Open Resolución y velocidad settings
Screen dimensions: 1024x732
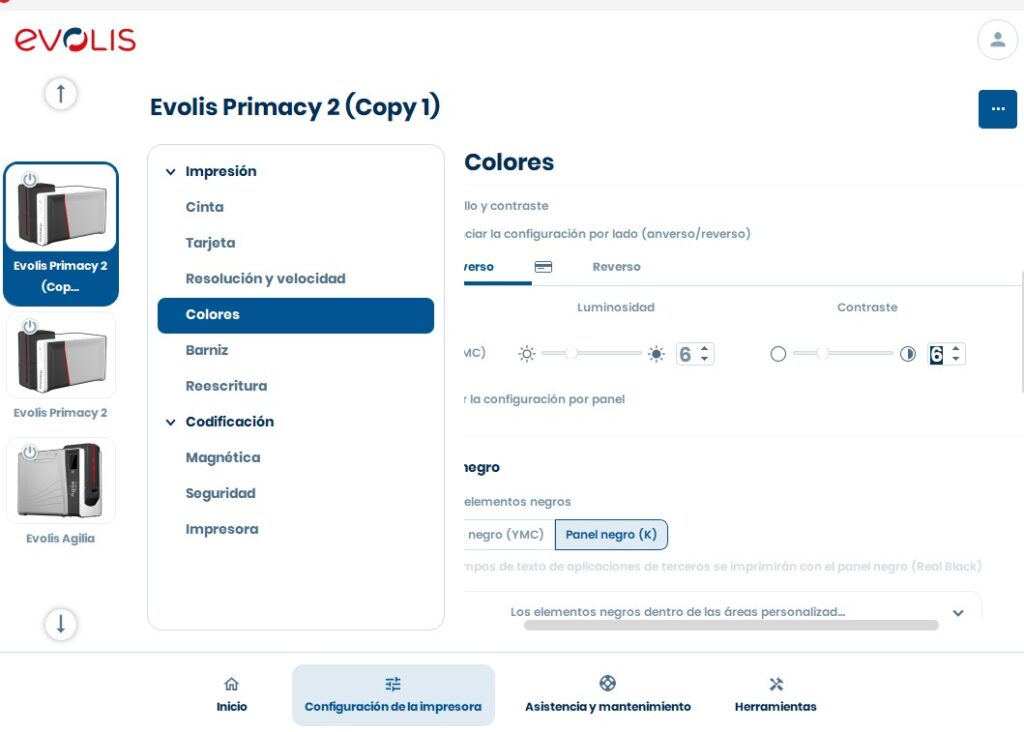coord(265,279)
